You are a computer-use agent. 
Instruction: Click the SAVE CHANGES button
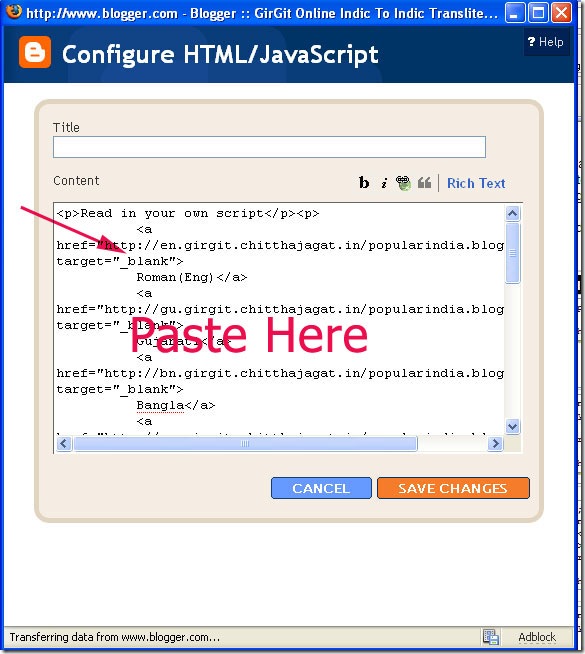click(x=453, y=488)
